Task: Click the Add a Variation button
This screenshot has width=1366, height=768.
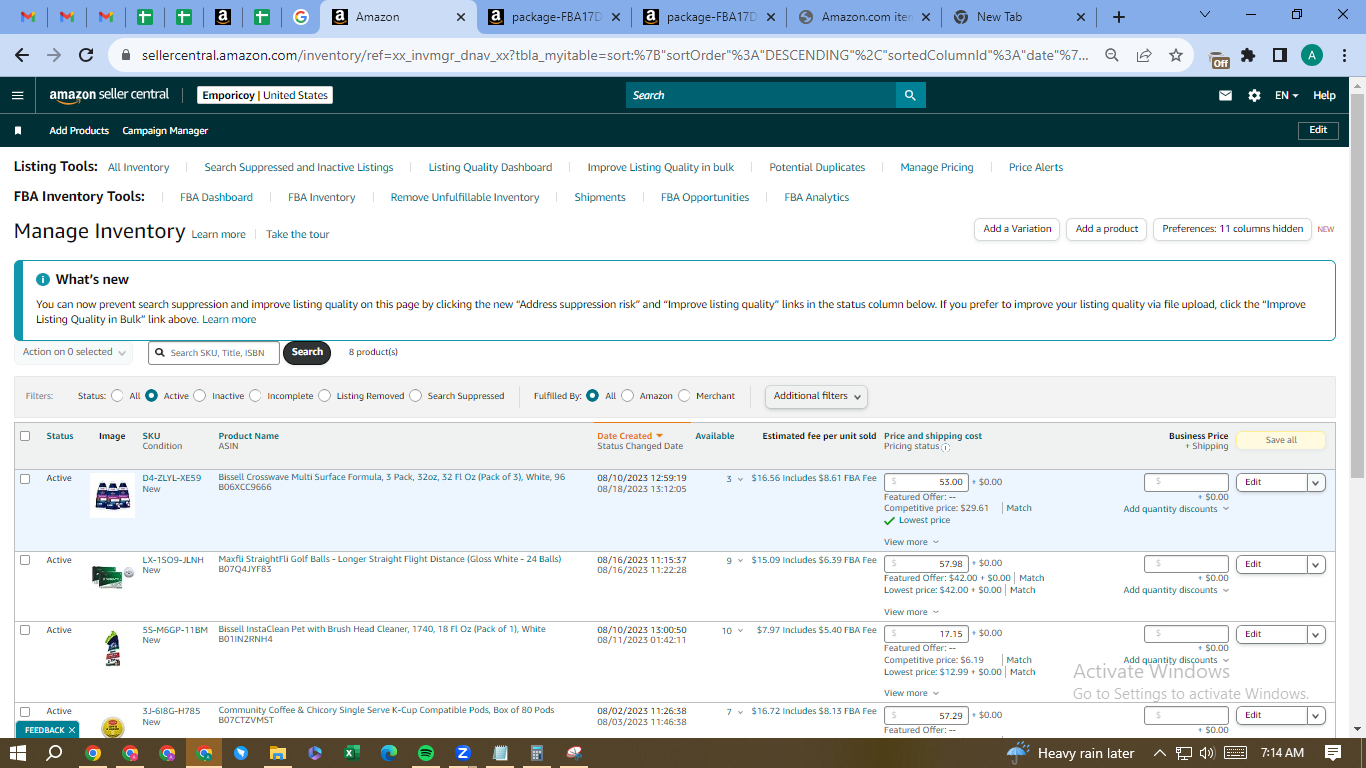Action: tap(1017, 229)
